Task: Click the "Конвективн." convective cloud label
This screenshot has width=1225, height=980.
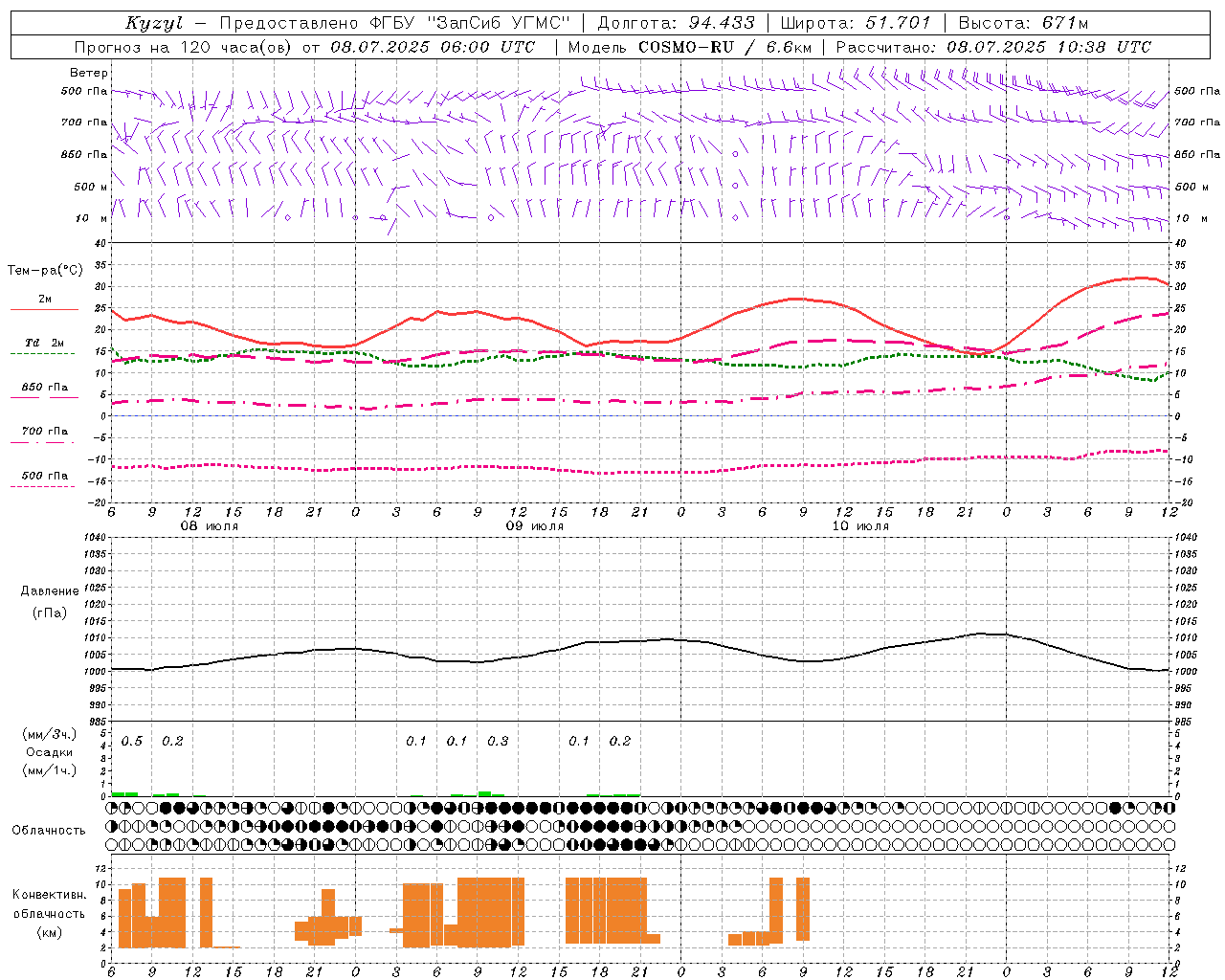Action: pyautogui.click(x=50, y=894)
